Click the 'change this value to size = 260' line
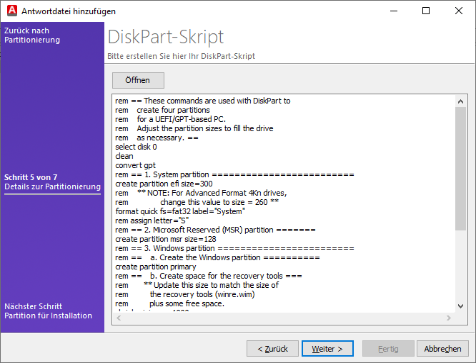 point(197,202)
